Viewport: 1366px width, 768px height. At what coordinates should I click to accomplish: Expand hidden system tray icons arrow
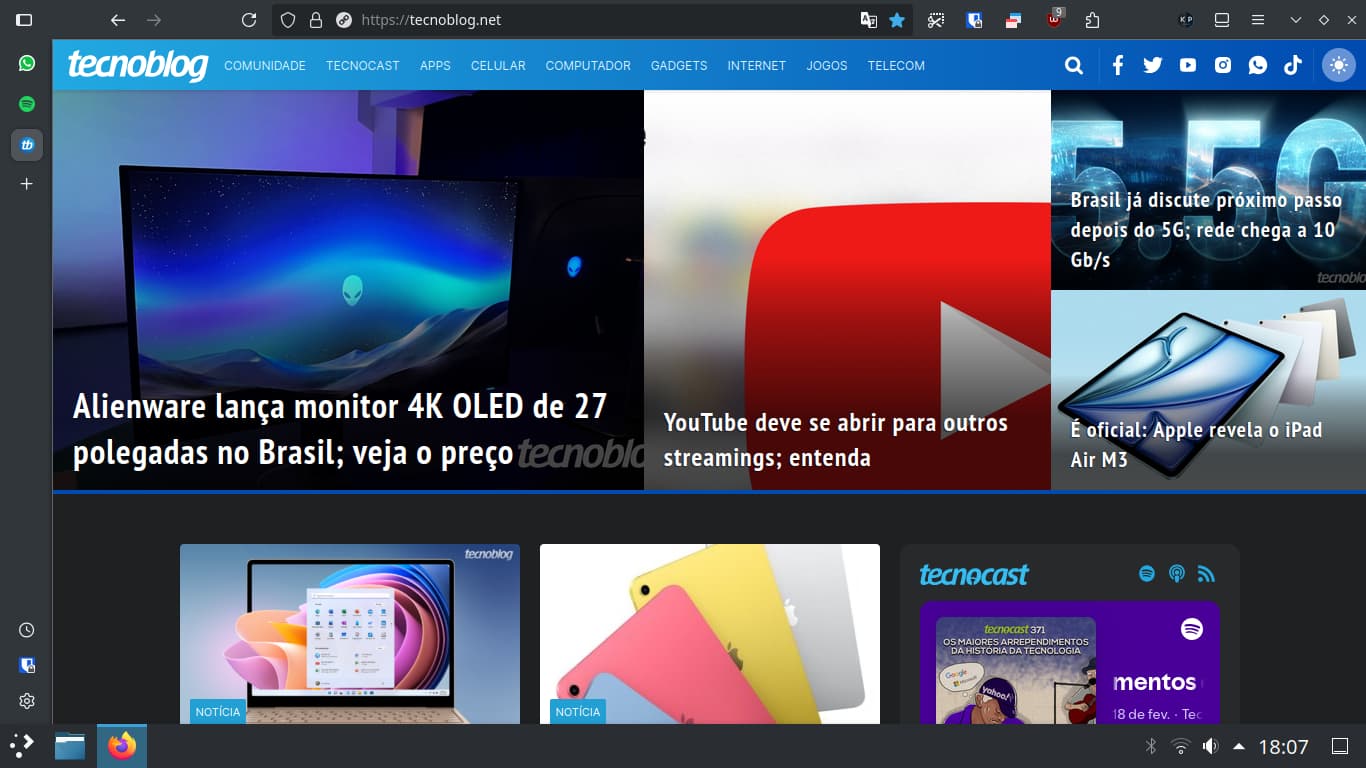1239,746
